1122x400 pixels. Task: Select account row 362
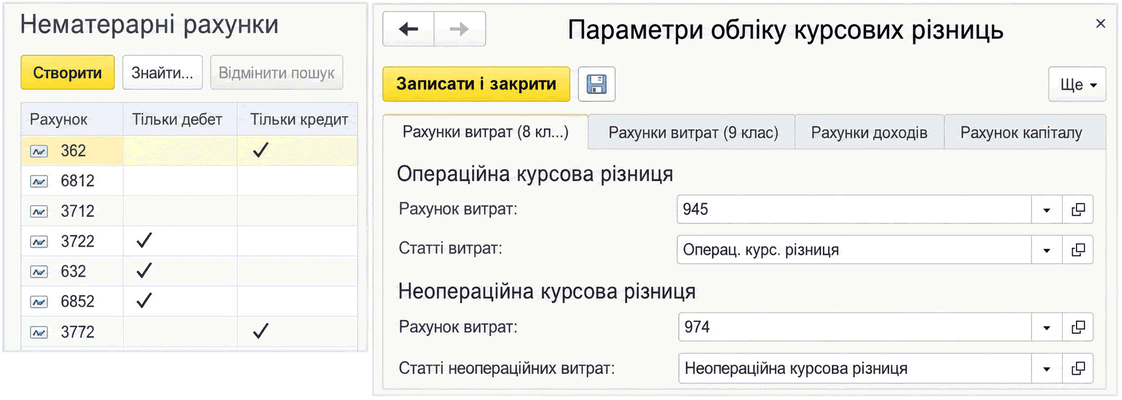(x=190, y=151)
